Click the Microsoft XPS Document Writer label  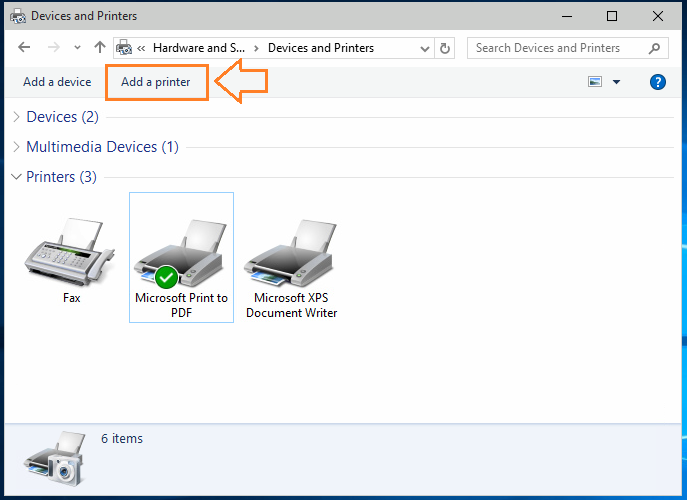click(x=291, y=305)
